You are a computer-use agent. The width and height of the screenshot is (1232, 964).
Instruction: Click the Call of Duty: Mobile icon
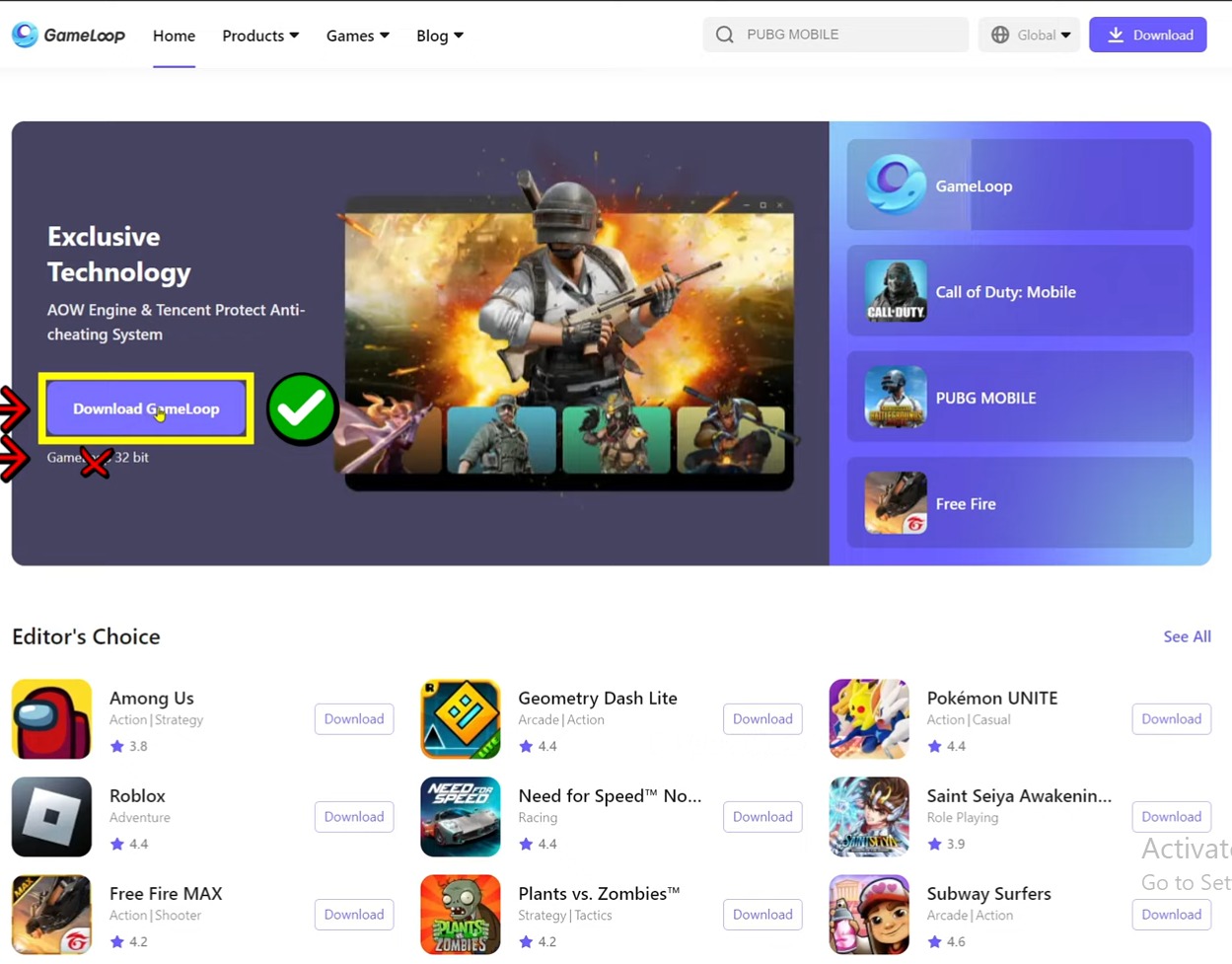tap(896, 291)
